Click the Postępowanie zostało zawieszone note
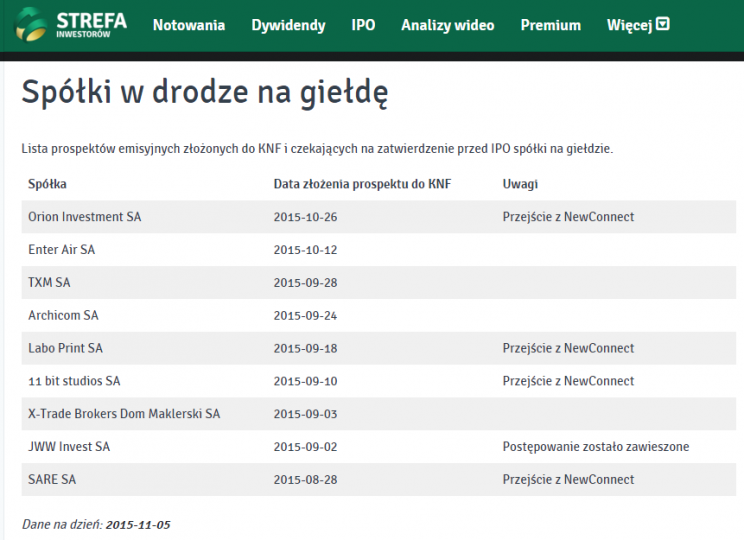The height and width of the screenshot is (540, 744). (x=596, y=447)
